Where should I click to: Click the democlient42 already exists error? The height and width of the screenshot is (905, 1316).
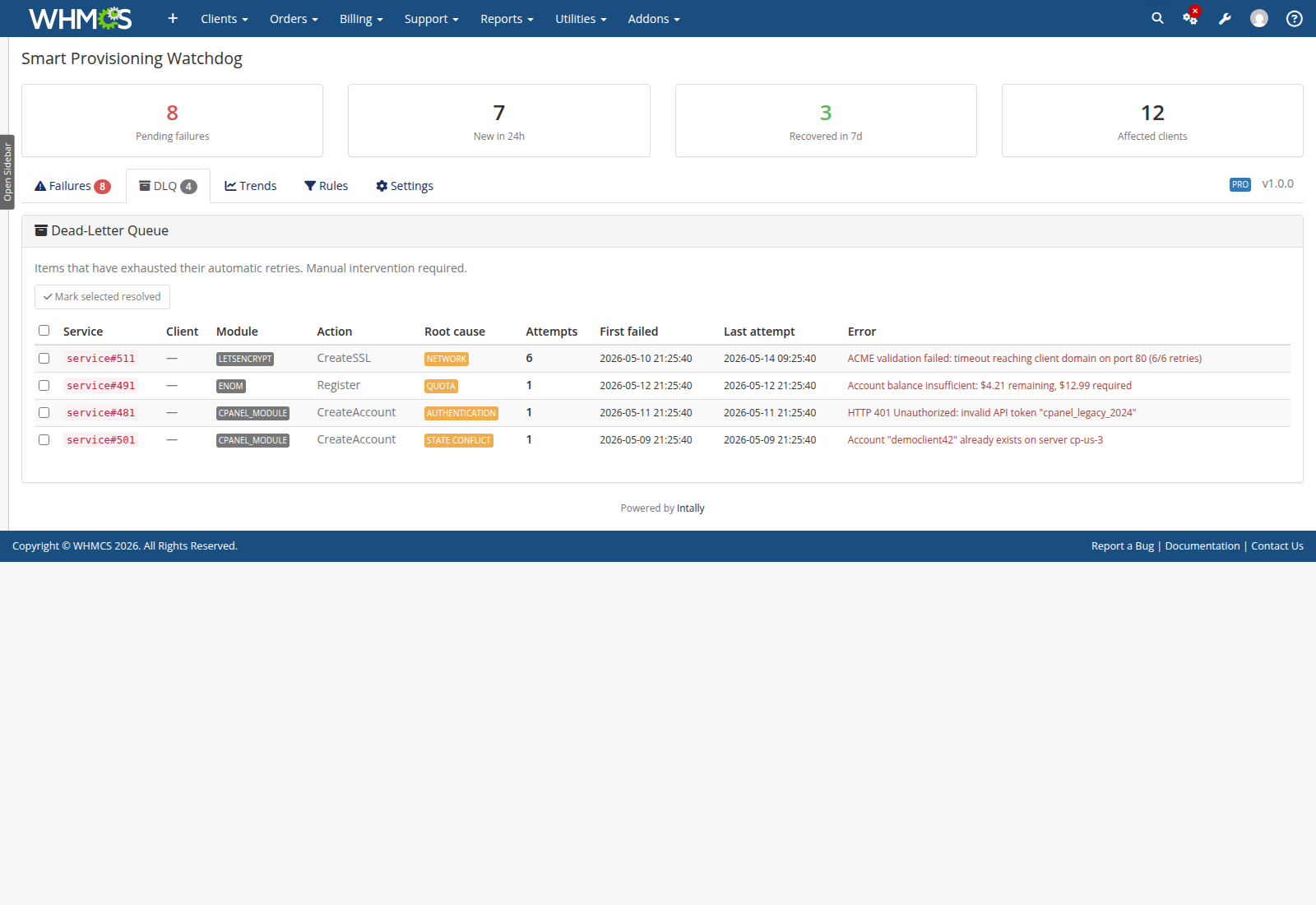[975, 440]
